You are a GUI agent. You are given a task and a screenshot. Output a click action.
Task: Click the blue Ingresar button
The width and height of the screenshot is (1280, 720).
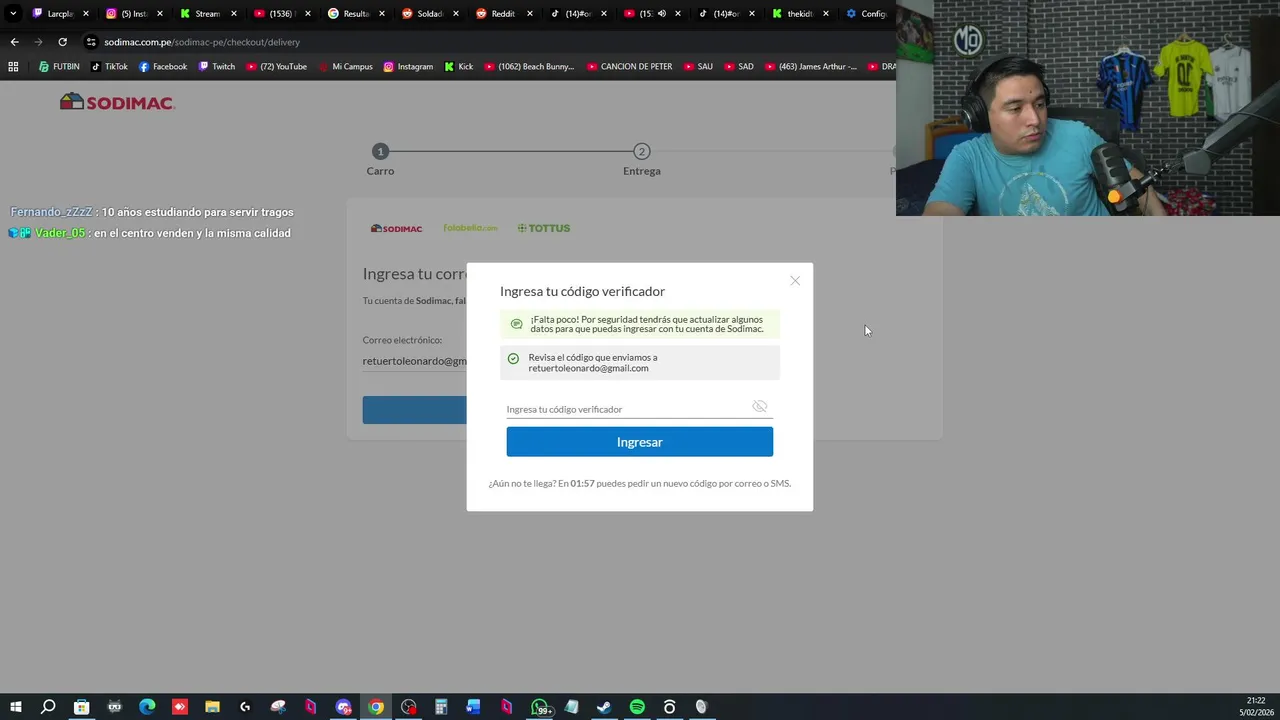(x=639, y=442)
